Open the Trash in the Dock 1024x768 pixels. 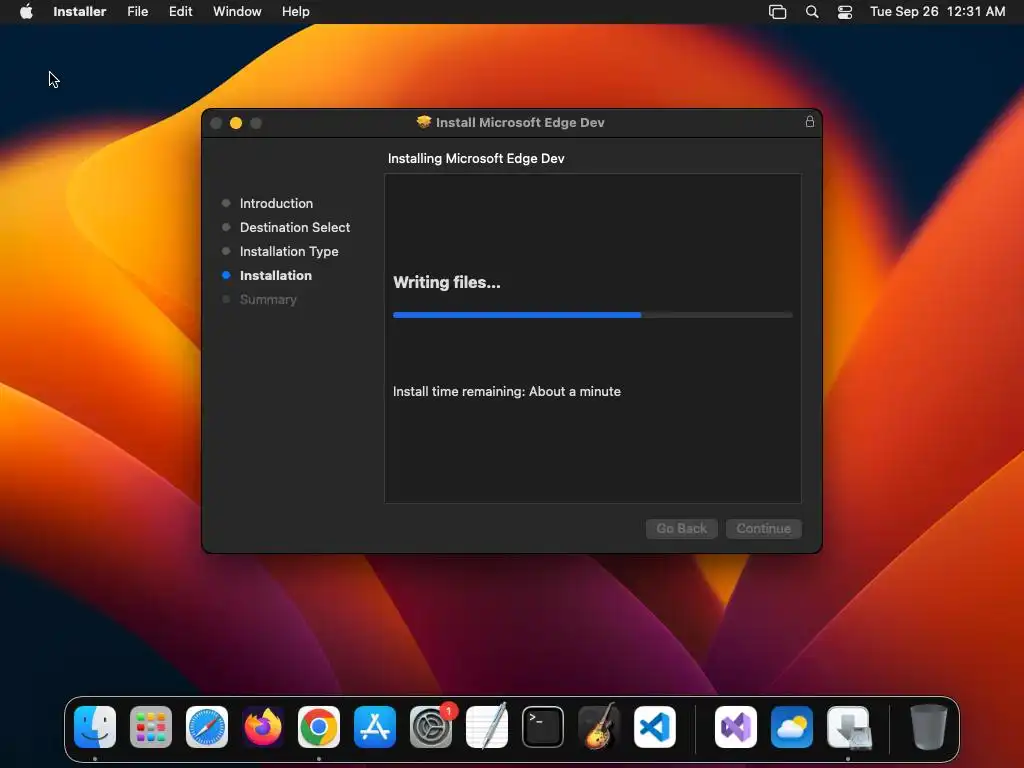928,727
